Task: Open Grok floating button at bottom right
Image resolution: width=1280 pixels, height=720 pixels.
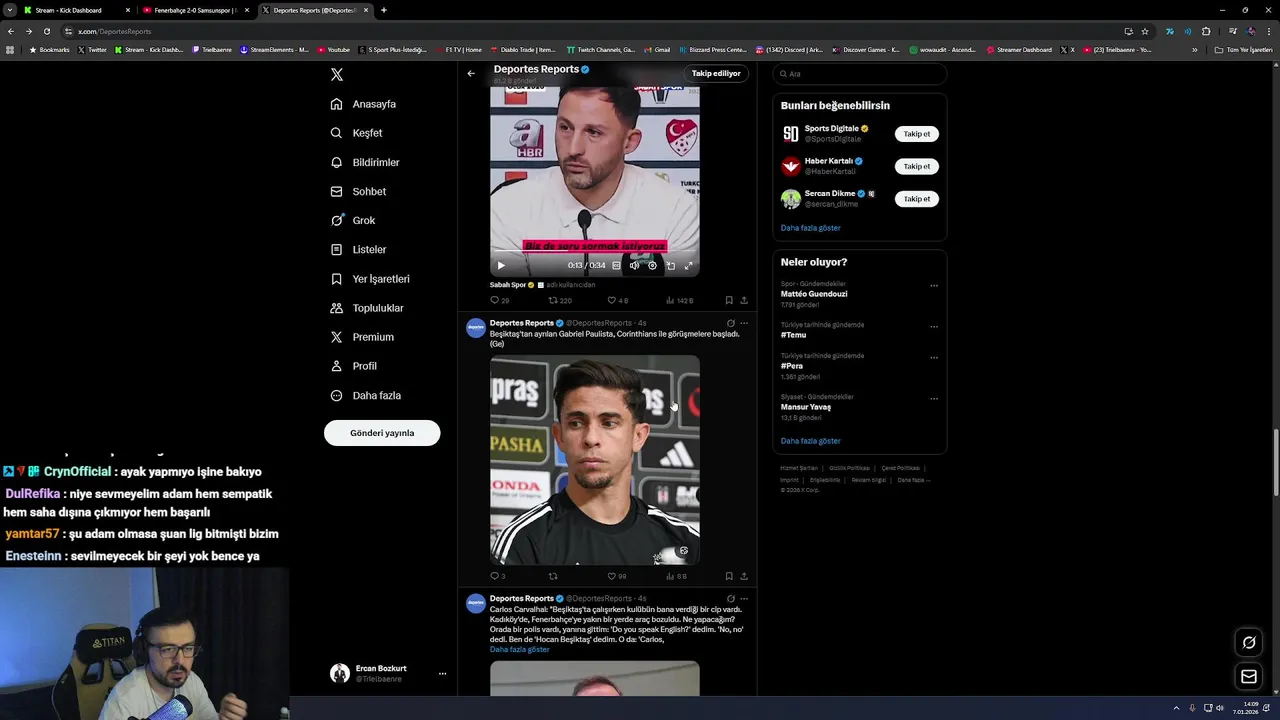Action: point(1248,643)
